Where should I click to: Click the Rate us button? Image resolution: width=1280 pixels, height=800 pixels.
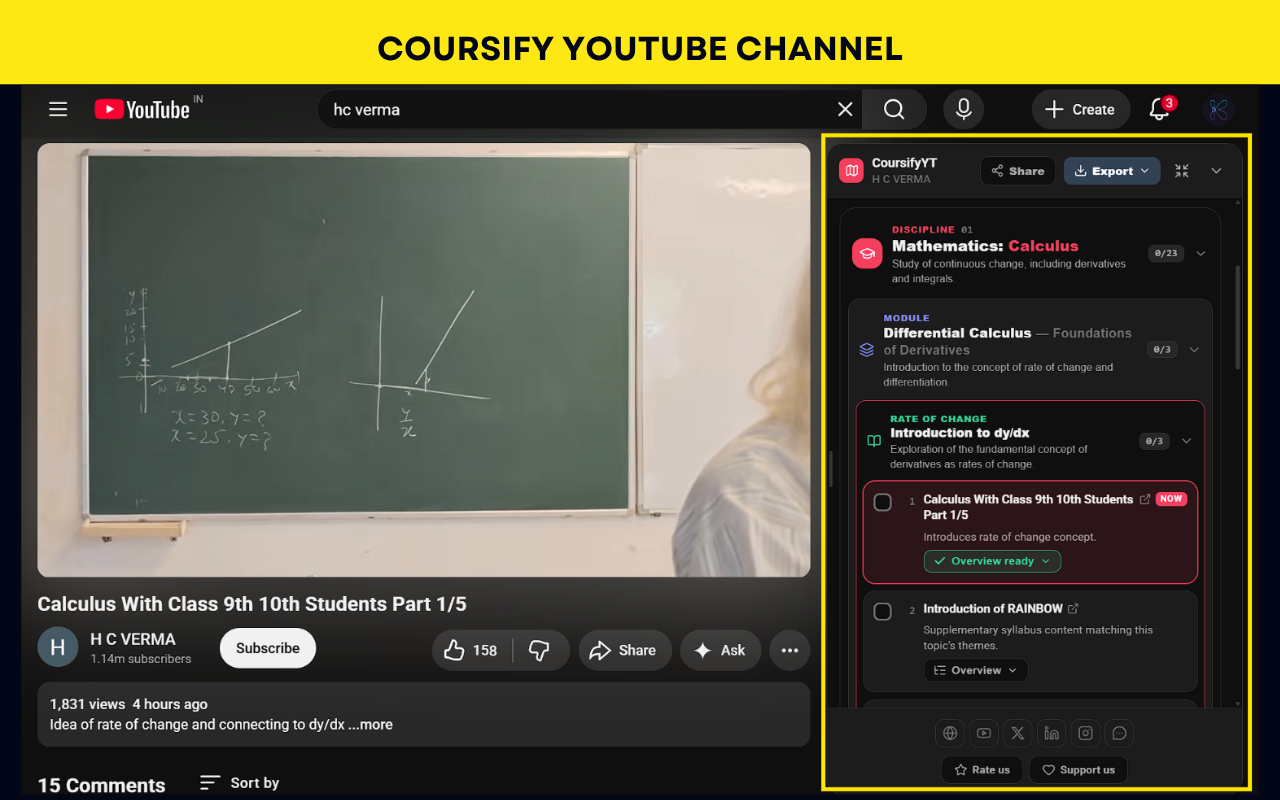[982, 770]
